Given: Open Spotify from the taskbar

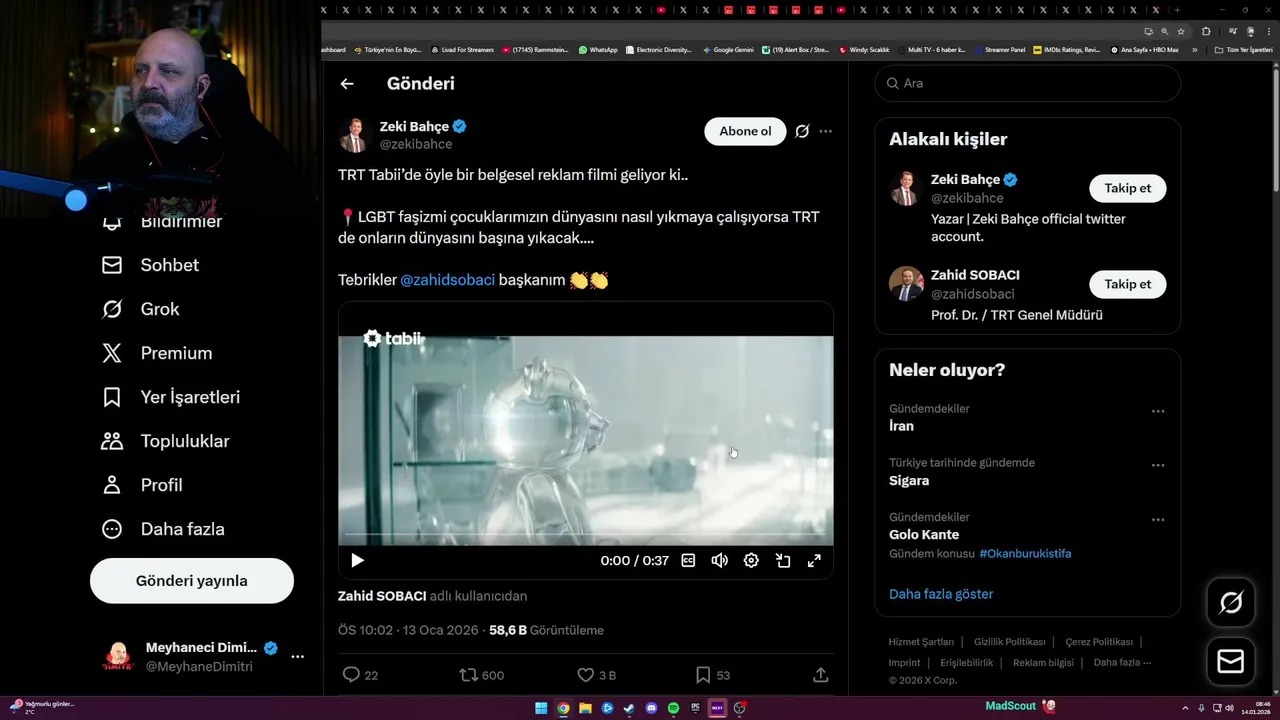Looking at the screenshot, I should [x=673, y=708].
